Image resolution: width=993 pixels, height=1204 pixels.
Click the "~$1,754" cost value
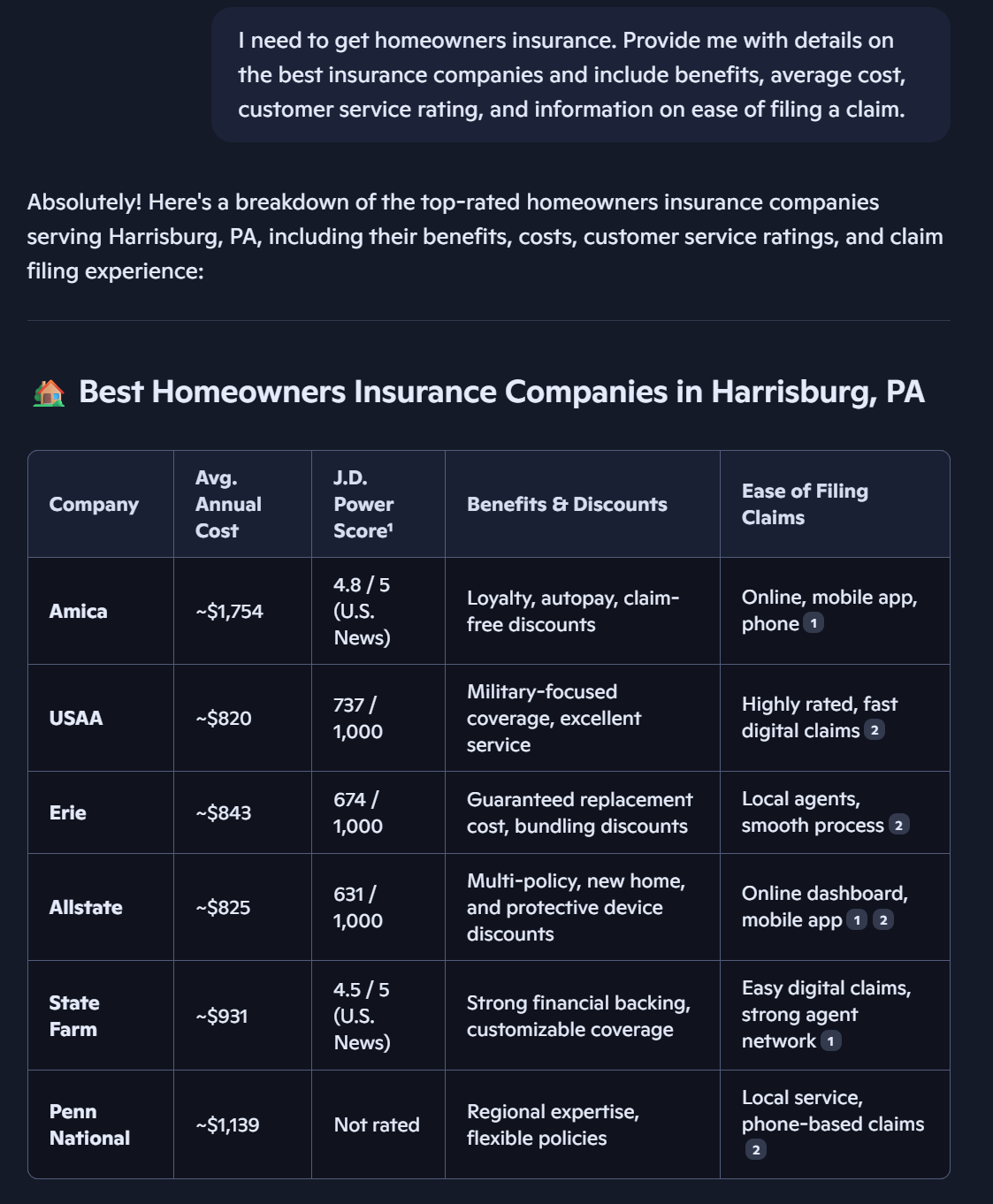point(229,611)
